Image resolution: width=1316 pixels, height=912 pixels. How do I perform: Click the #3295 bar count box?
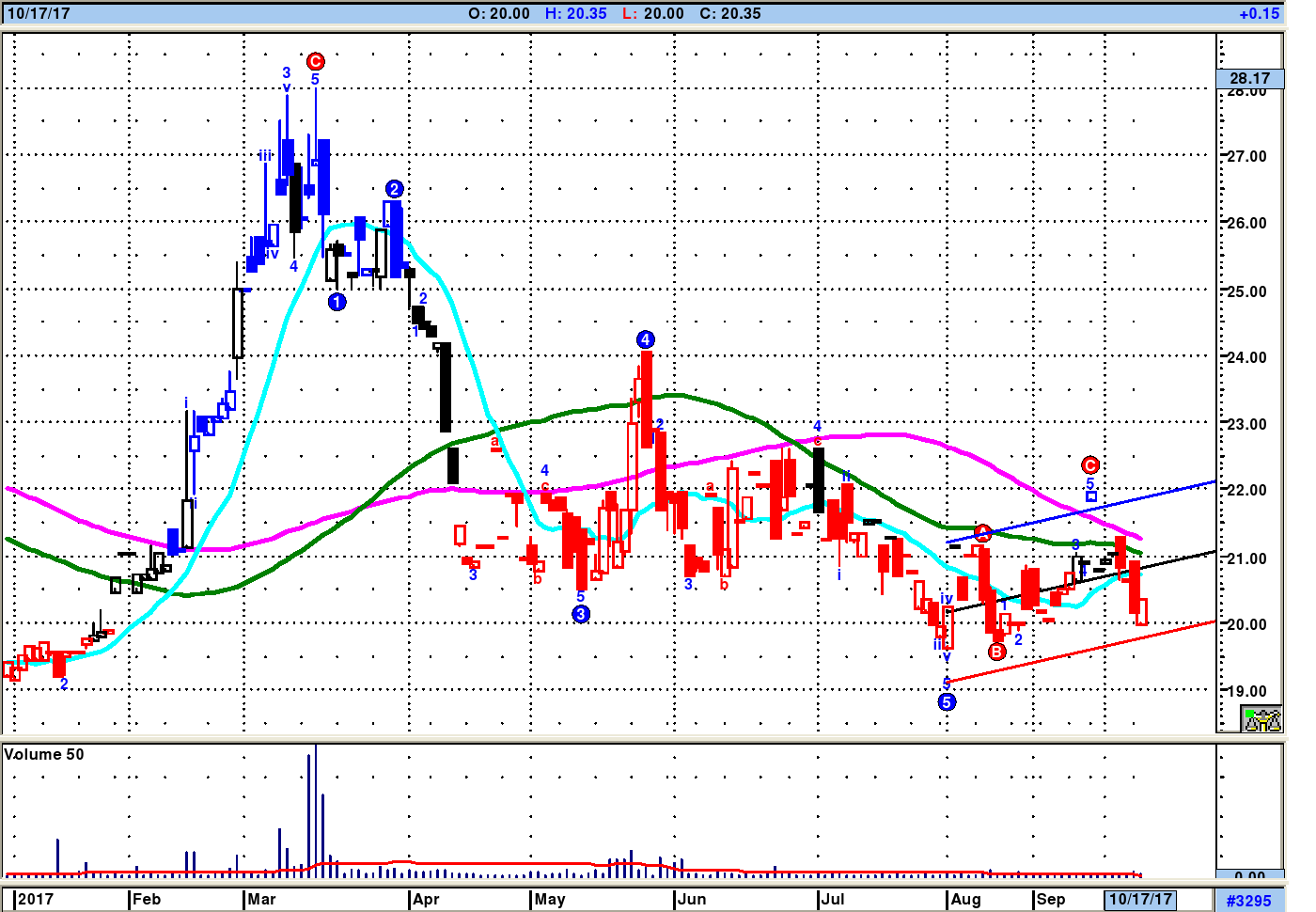coord(1248,900)
